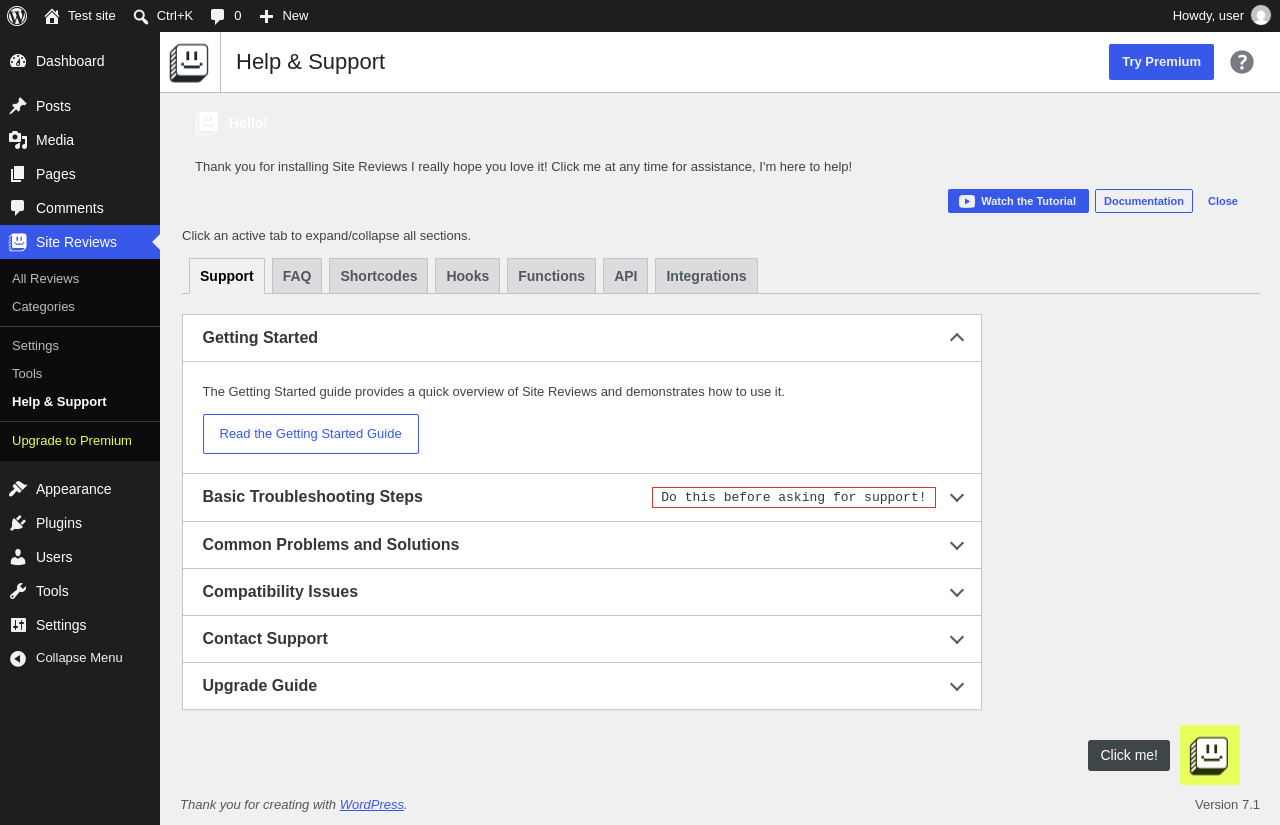Click the Version 7.1 footer text
This screenshot has height=825, width=1280.
(1227, 804)
